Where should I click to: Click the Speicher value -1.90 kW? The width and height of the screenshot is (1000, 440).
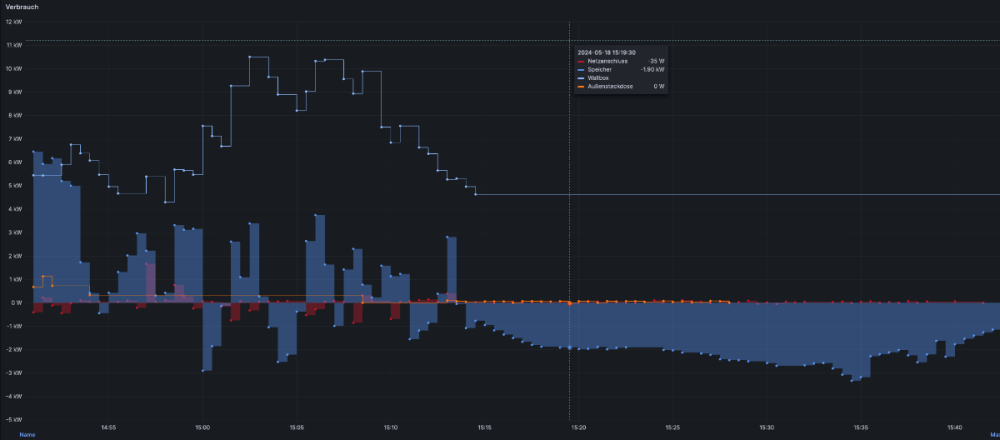[652, 69]
